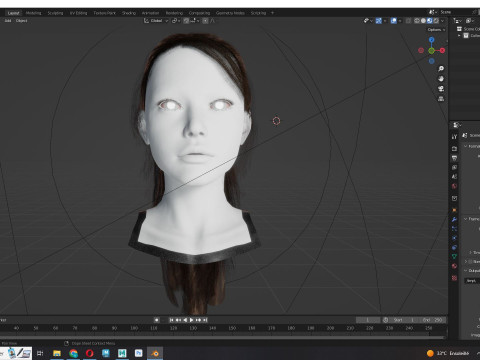Screen dimensions: 480x360
Task: Switch to the Modeling workspace tab
Action: pos(33,13)
